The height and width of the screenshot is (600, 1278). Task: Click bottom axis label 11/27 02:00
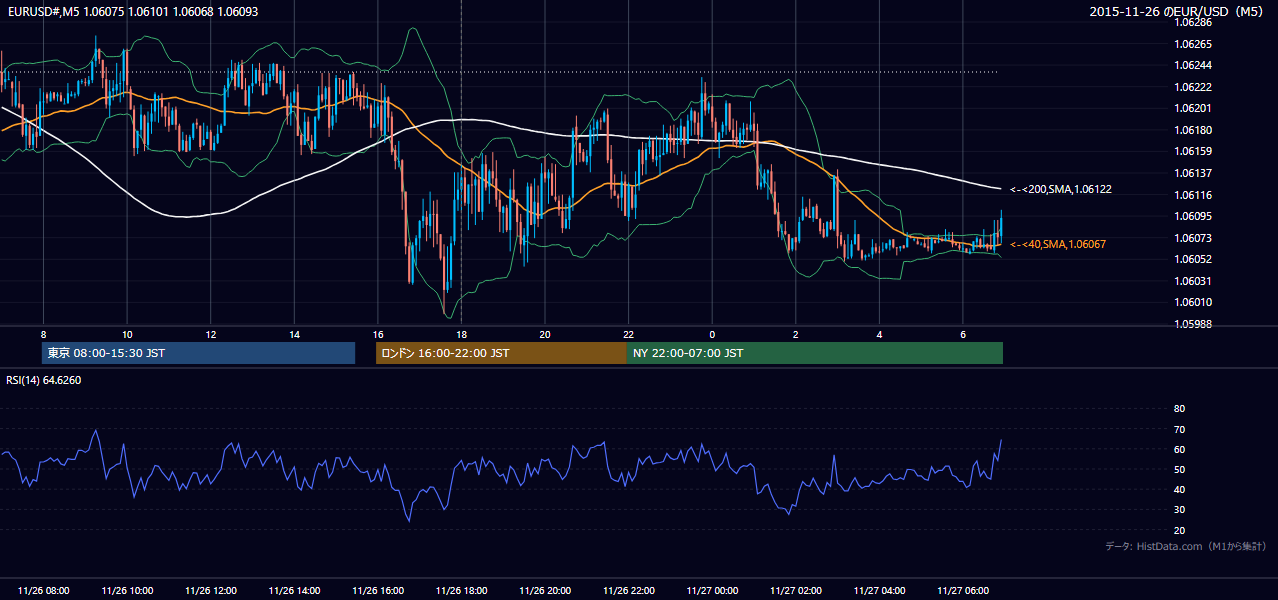pos(795,591)
